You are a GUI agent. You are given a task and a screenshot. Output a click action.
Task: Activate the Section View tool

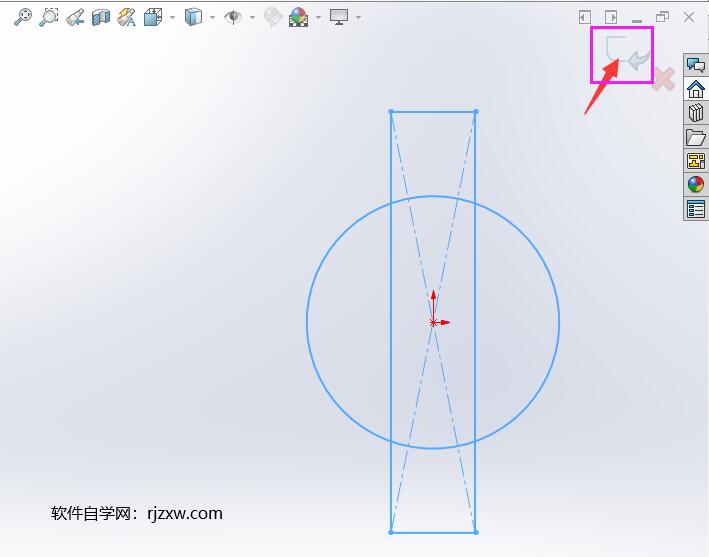tap(101, 18)
